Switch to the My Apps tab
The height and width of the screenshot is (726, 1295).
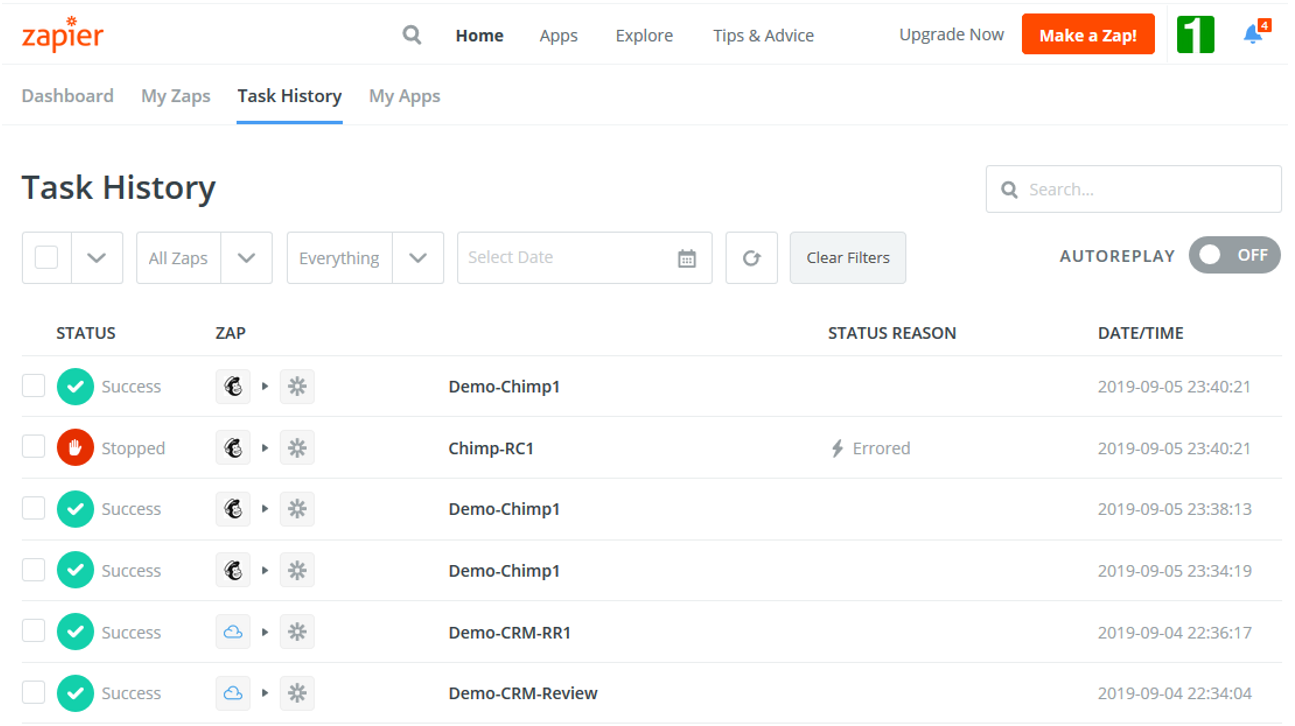coord(405,96)
